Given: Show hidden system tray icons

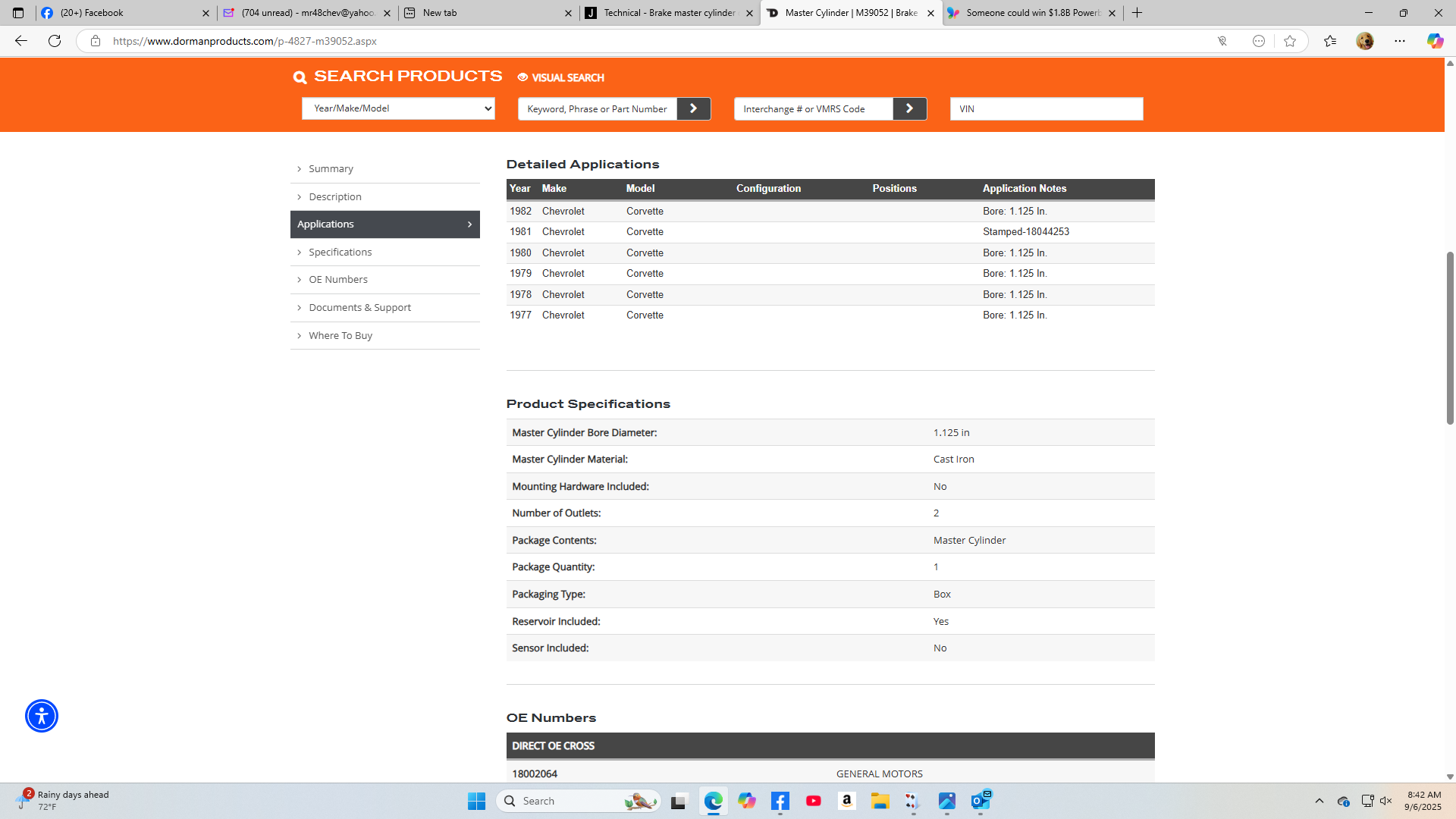Looking at the screenshot, I should (1319, 801).
